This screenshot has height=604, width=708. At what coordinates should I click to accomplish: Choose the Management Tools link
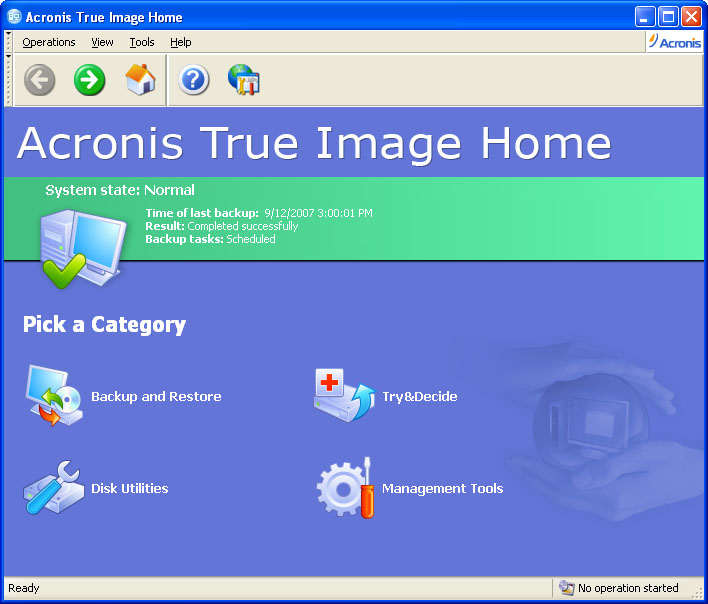[x=442, y=488]
